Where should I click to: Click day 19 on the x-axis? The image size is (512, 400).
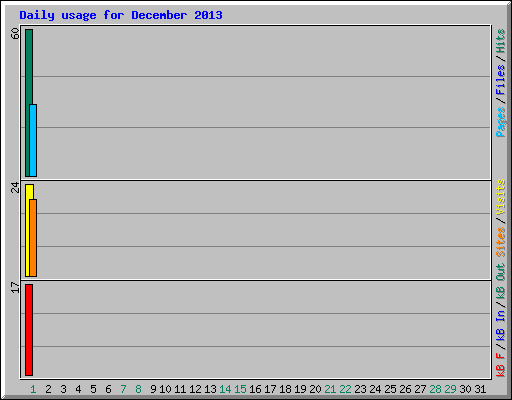300,389
